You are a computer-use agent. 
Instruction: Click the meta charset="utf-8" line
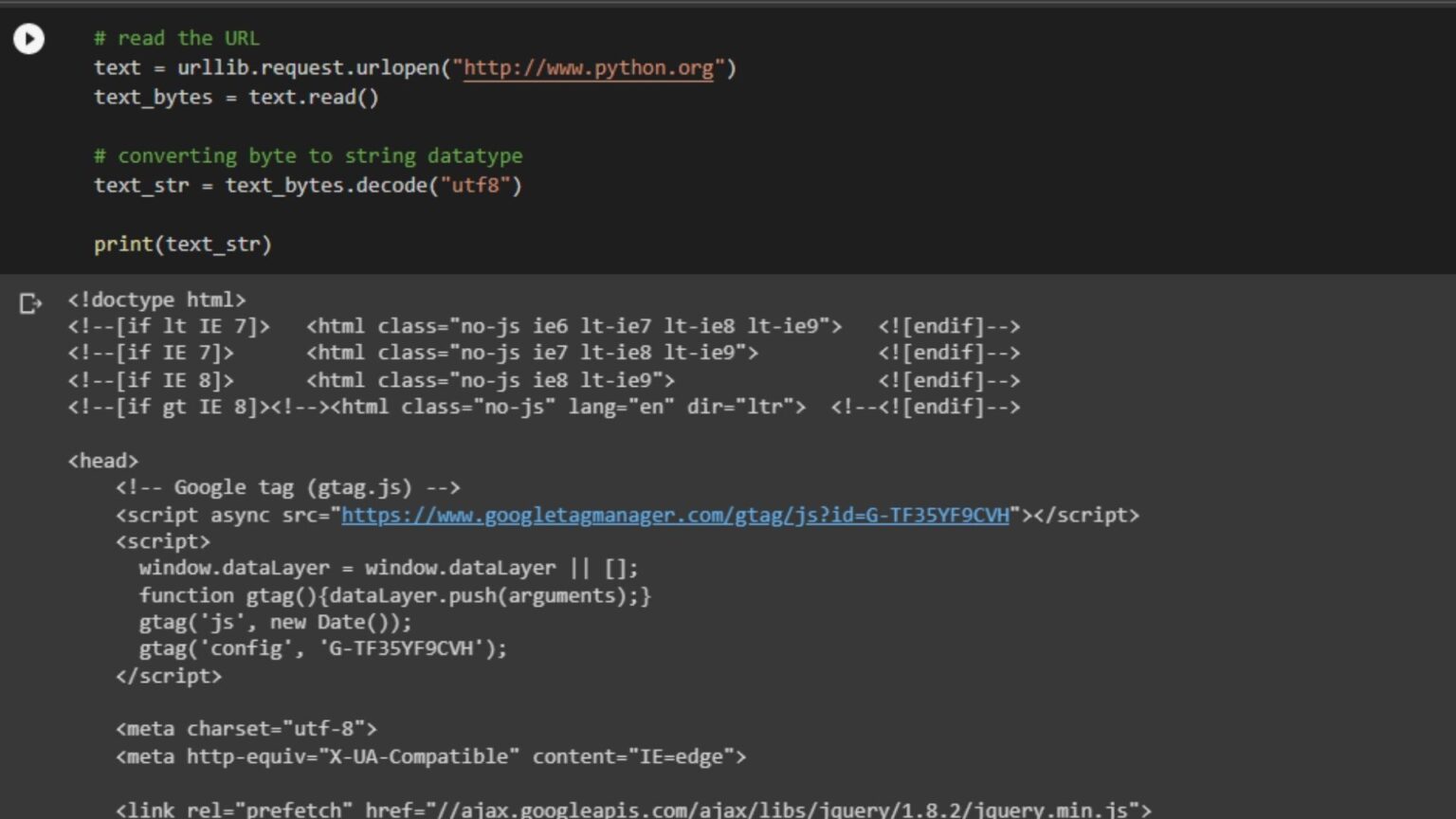pos(246,730)
